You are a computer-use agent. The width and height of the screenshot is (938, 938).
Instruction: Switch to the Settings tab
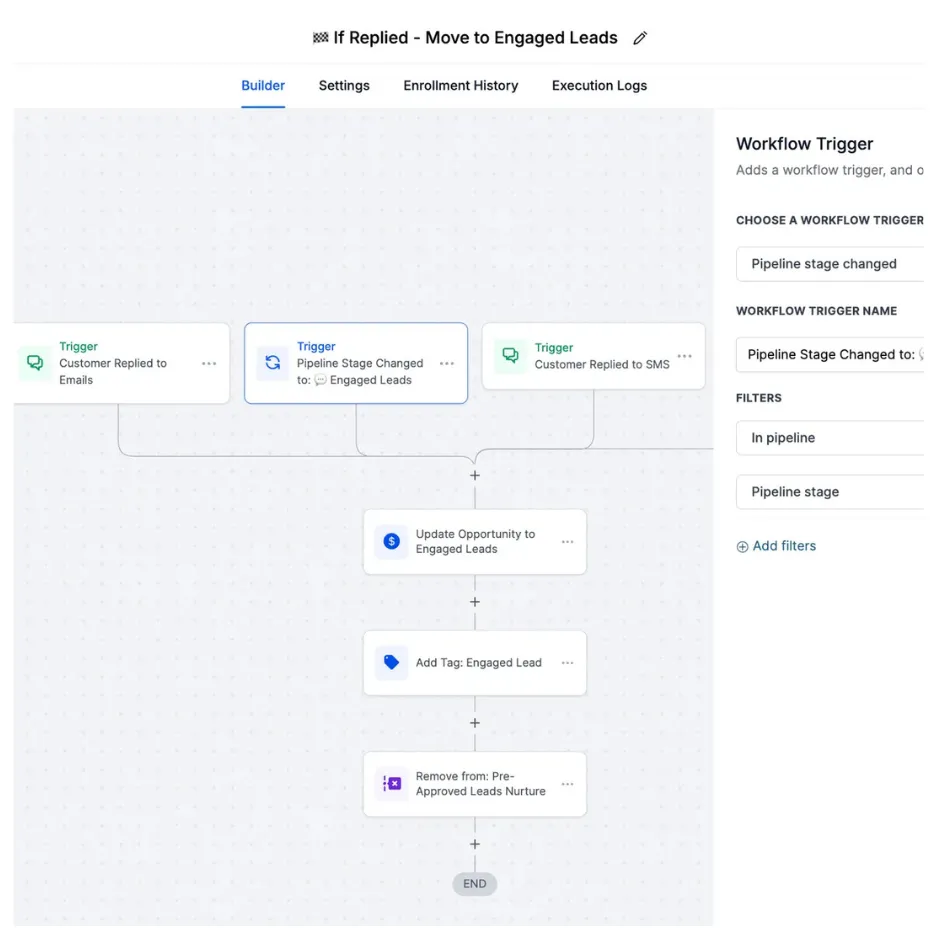(x=344, y=86)
